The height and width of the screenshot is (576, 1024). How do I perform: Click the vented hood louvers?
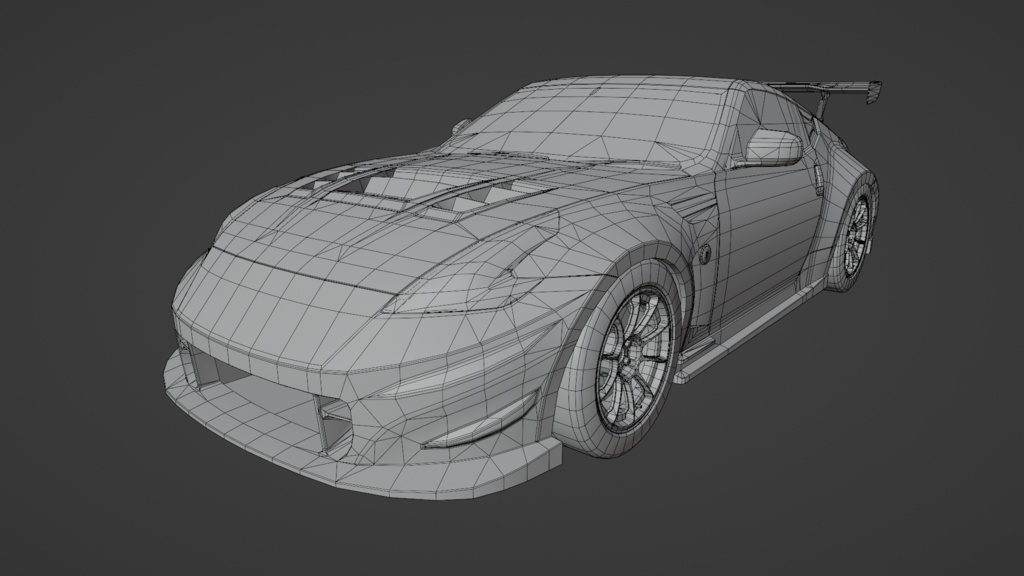418,187
